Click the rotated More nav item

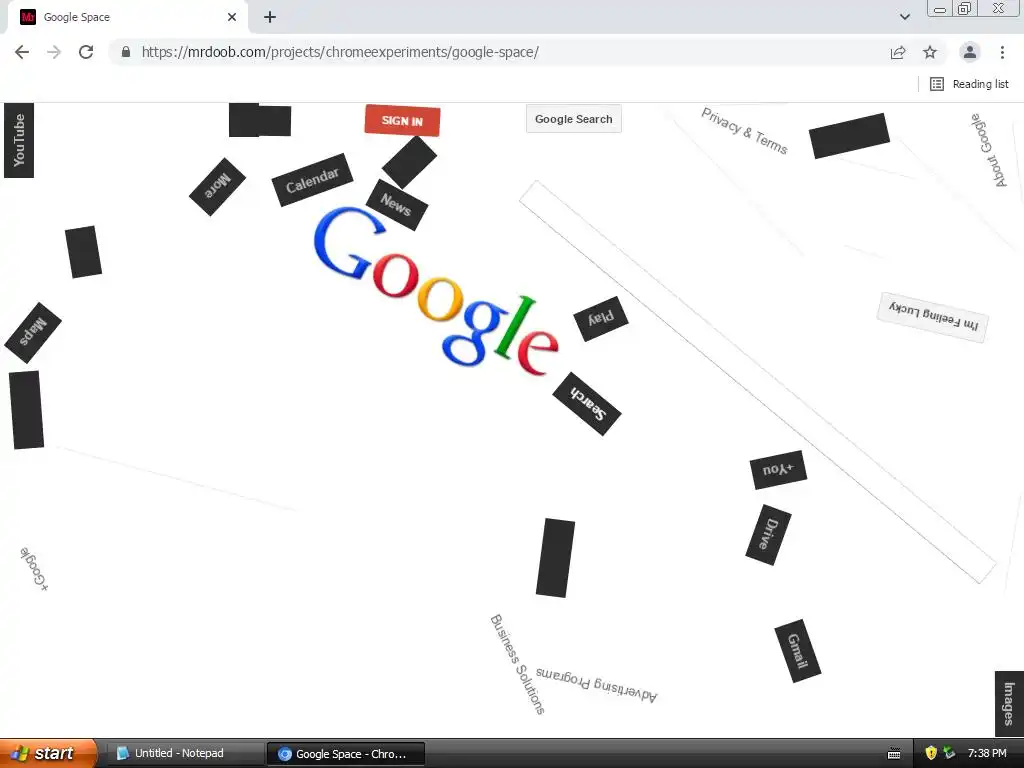[217, 187]
